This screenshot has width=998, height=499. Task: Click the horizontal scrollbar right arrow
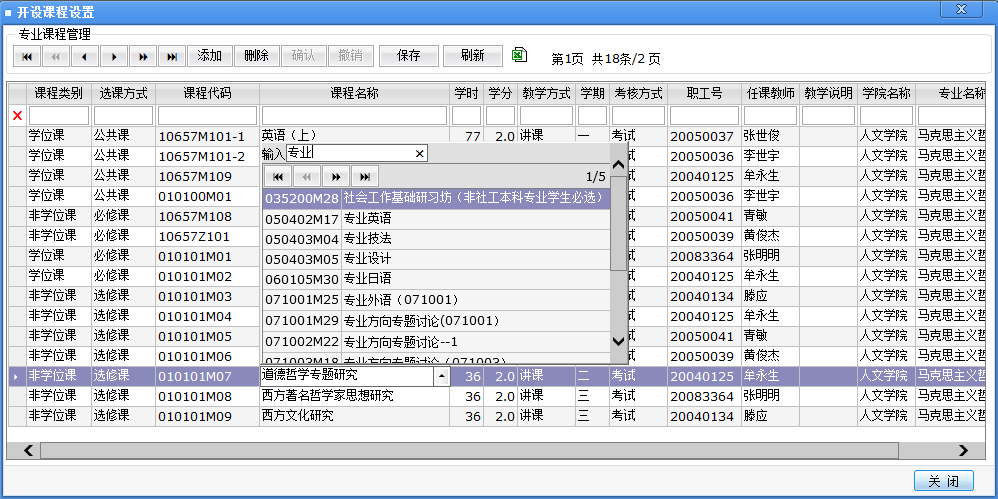(x=963, y=451)
